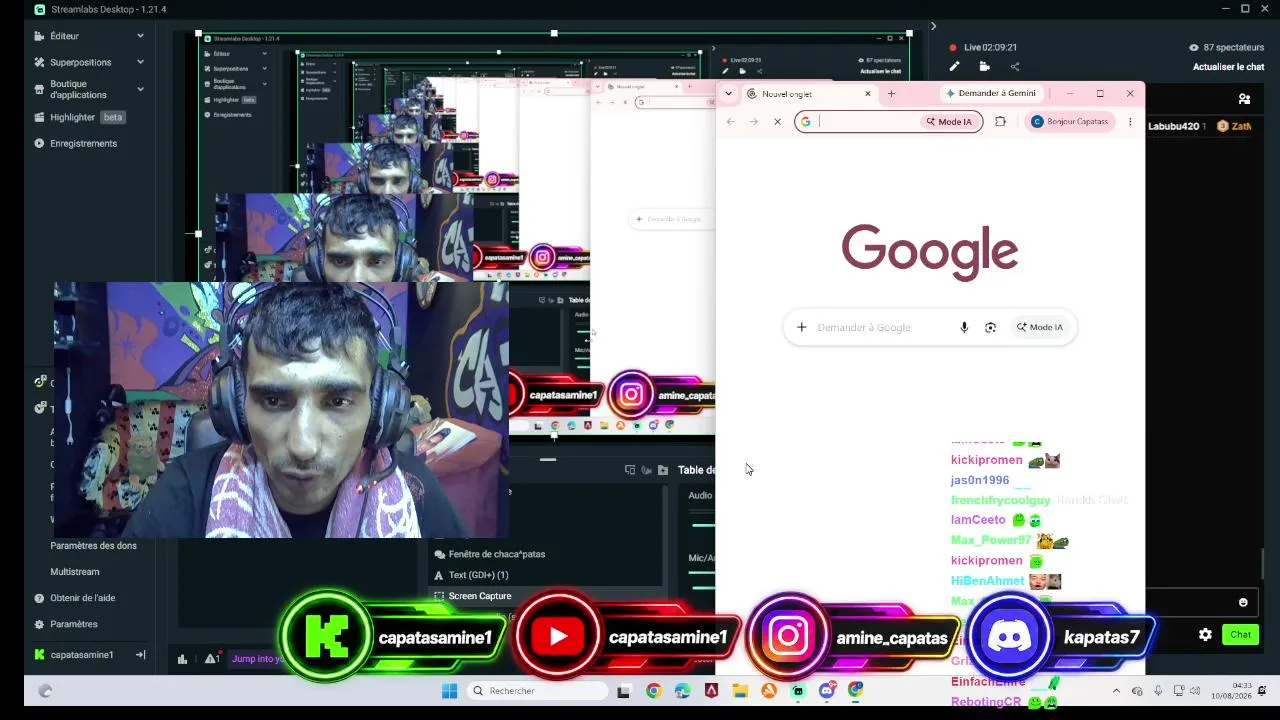This screenshot has height=720, width=1280.
Task: Stop page loading in Chrome
Action: click(x=777, y=122)
